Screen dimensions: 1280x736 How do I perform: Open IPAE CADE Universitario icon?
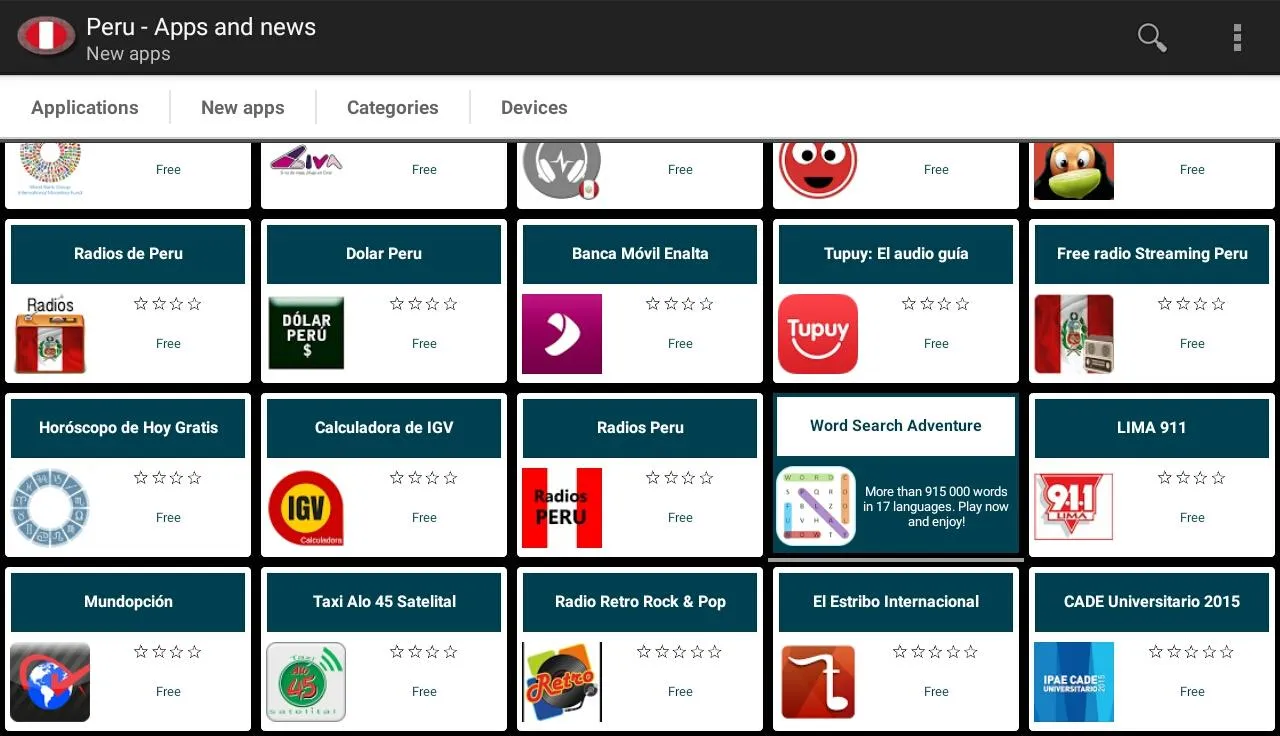point(1074,682)
